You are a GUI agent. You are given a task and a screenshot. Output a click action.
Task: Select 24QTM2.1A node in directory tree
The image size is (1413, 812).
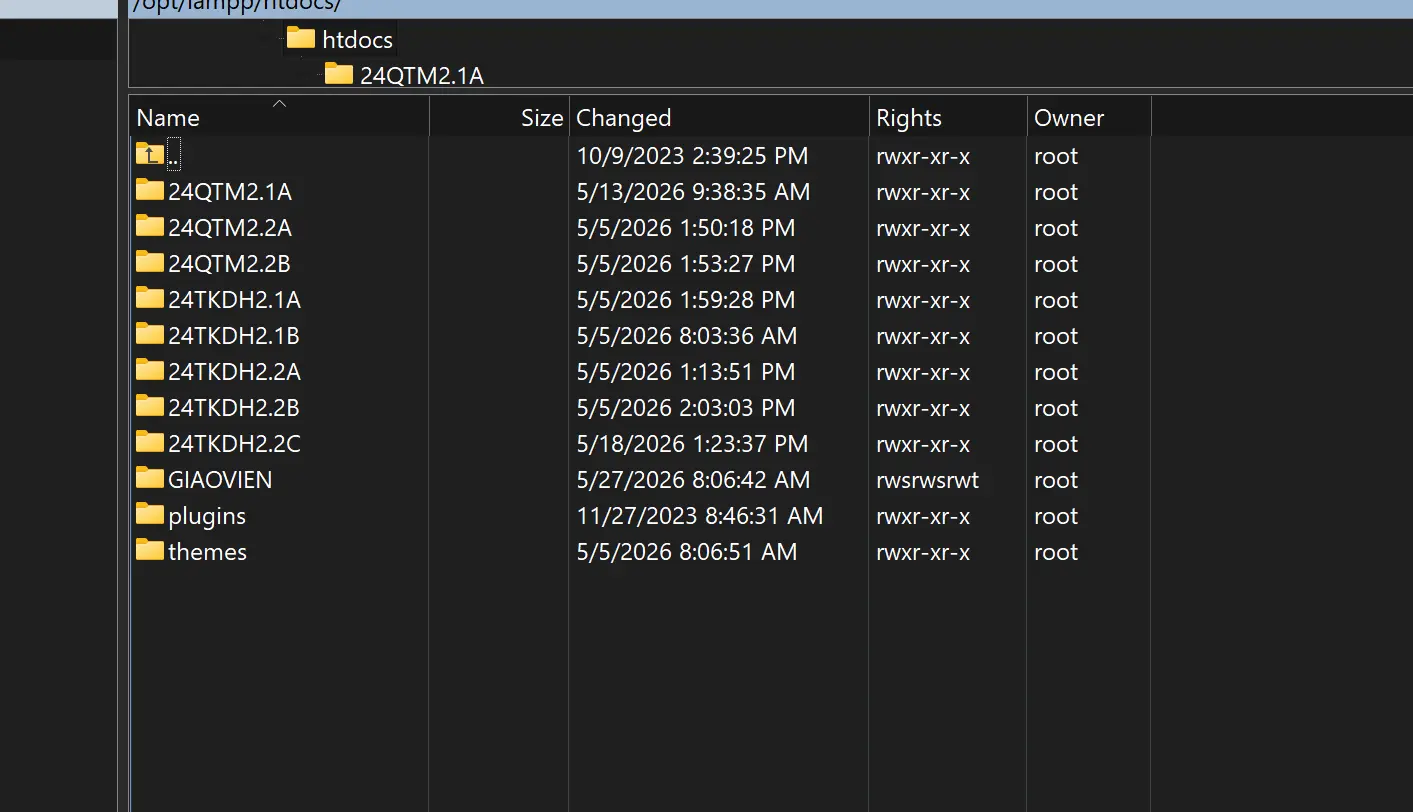[422, 76]
